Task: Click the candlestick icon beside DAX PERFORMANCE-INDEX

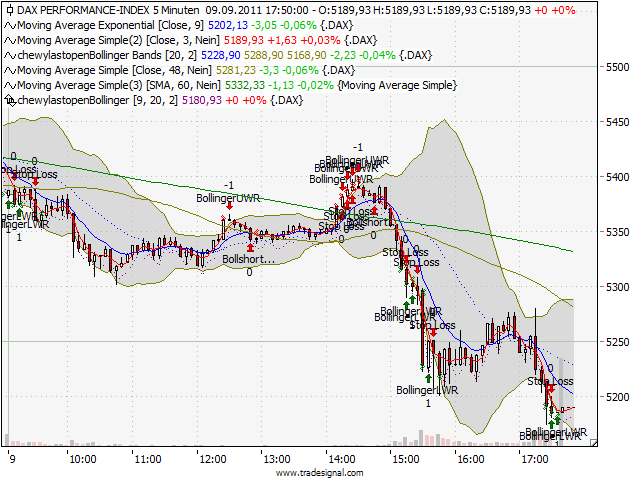Action: 10,10
